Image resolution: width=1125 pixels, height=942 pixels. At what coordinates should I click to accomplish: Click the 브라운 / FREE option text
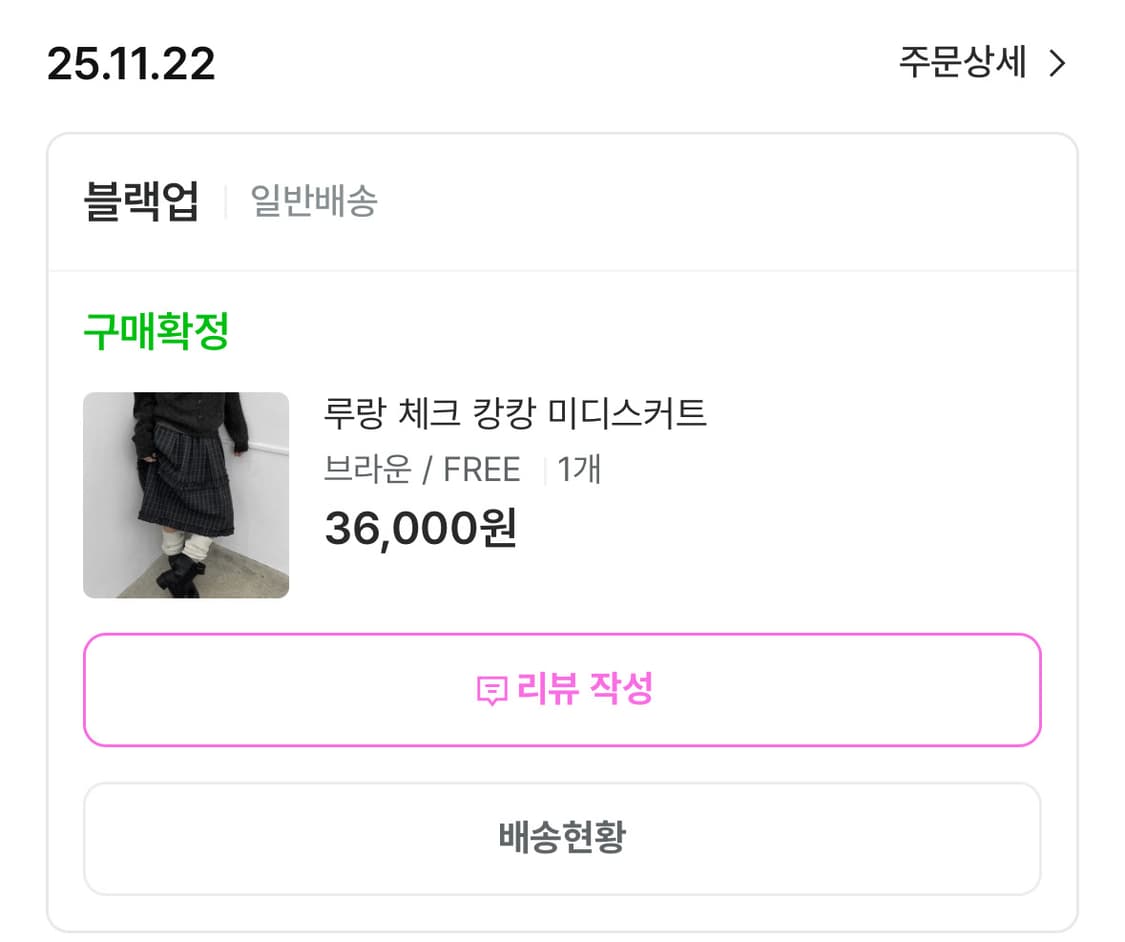click(x=422, y=468)
